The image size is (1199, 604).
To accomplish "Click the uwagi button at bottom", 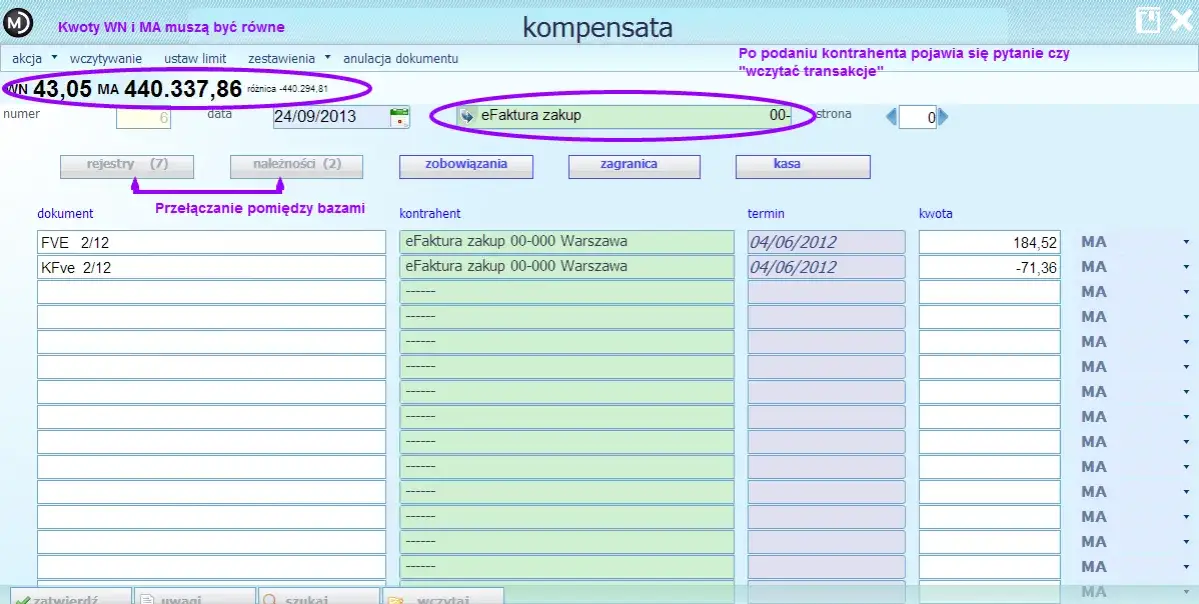I will (x=195, y=596).
